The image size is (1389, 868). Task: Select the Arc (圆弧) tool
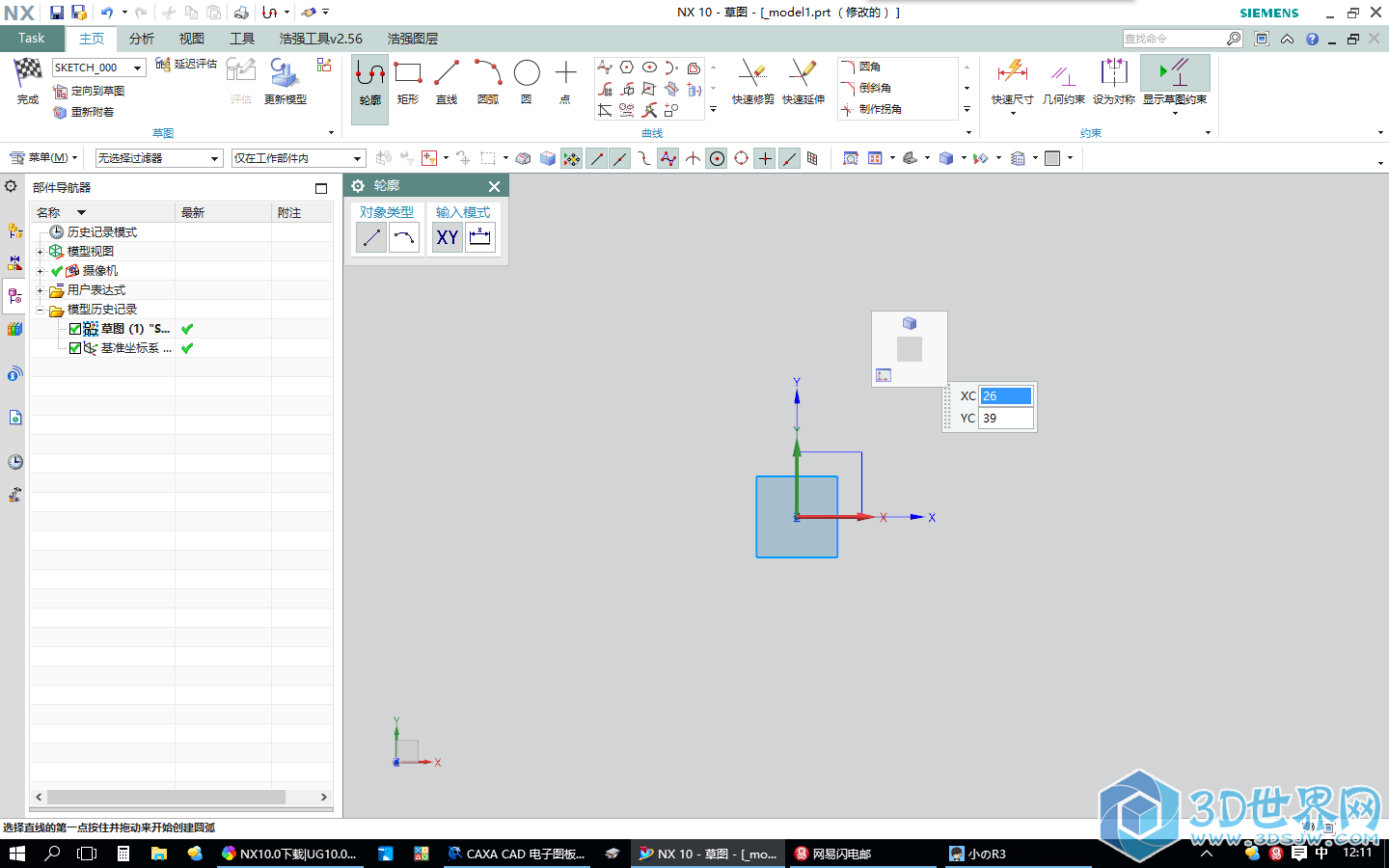pyautogui.click(x=488, y=83)
